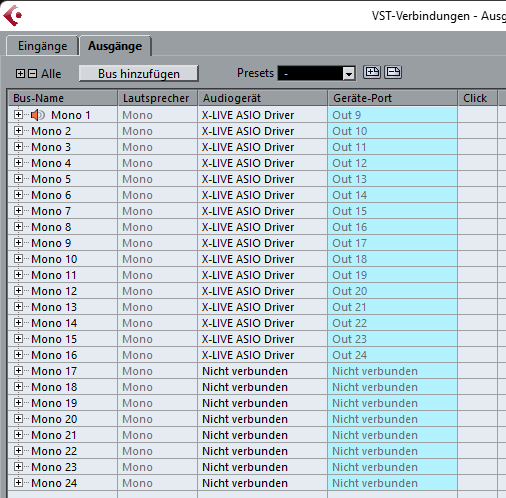Viewport: 506px width, 498px height.
Task: Click the Lautsprecher Mono cell for Mono 14
Action: click(x=158, y=323)
